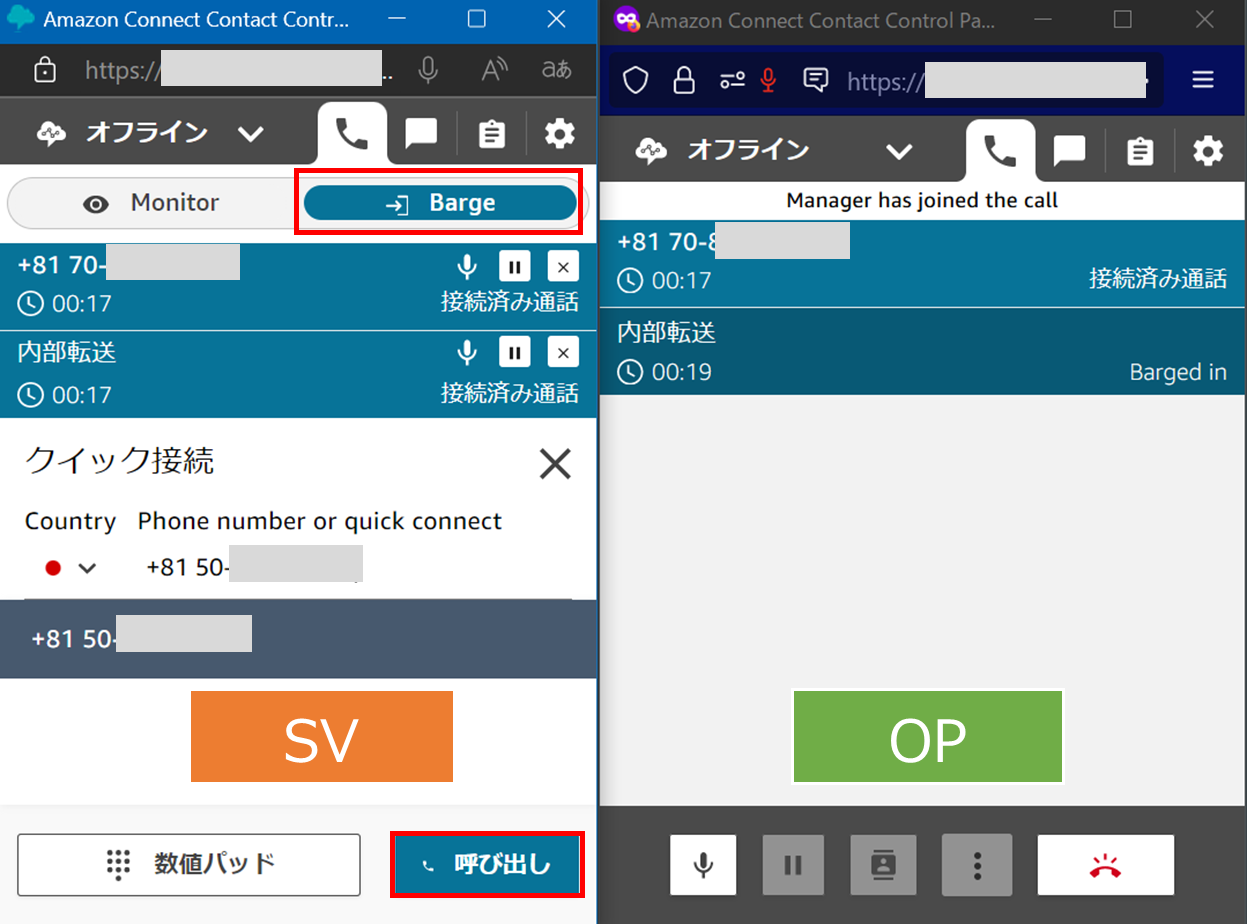Image resolution: width=1247 pixels, height=924 pixels.
Task: Open the tasks clipboard tab in SV window
Action: [491, 133]
